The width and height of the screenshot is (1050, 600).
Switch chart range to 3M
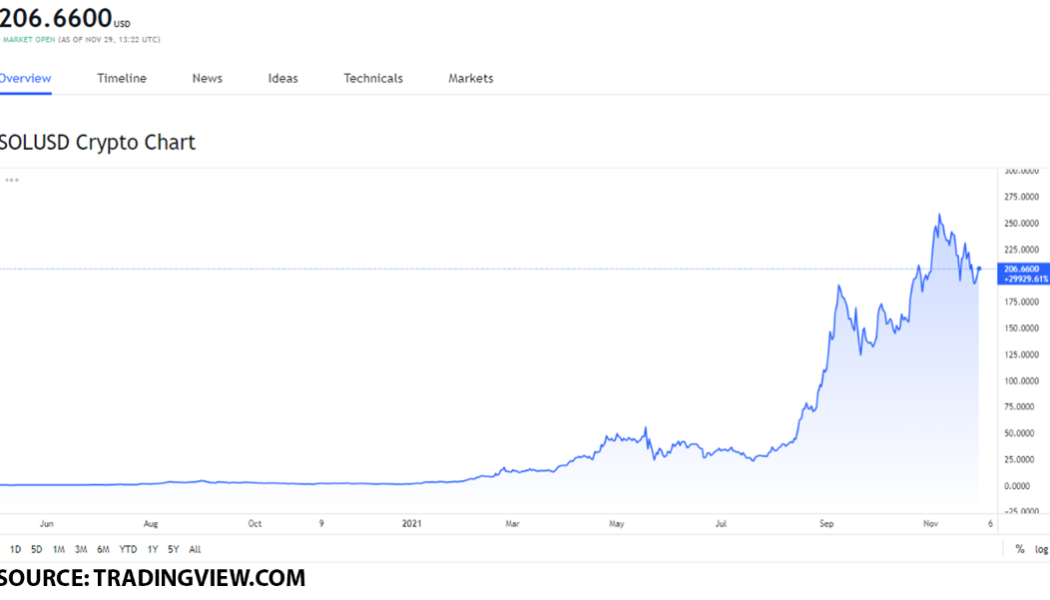click(x=79, y=549)
